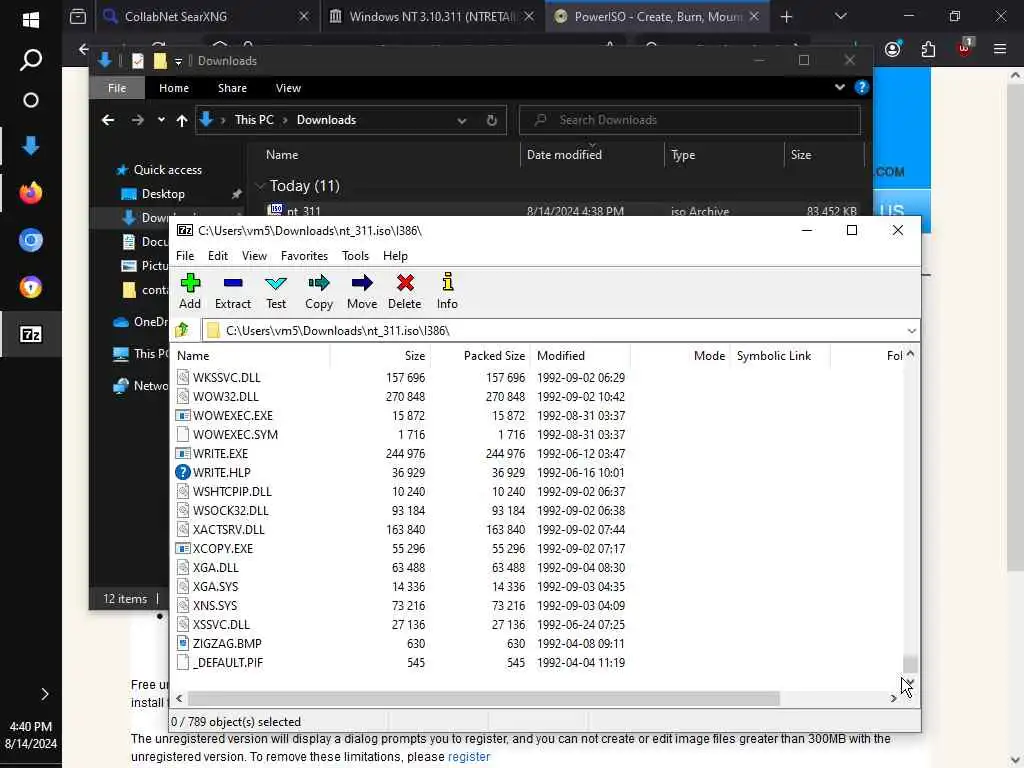The width and height of the screenshot is (1024, 768).
Task: Click the uBlock extension icon
Action: (x=965, y=48)
